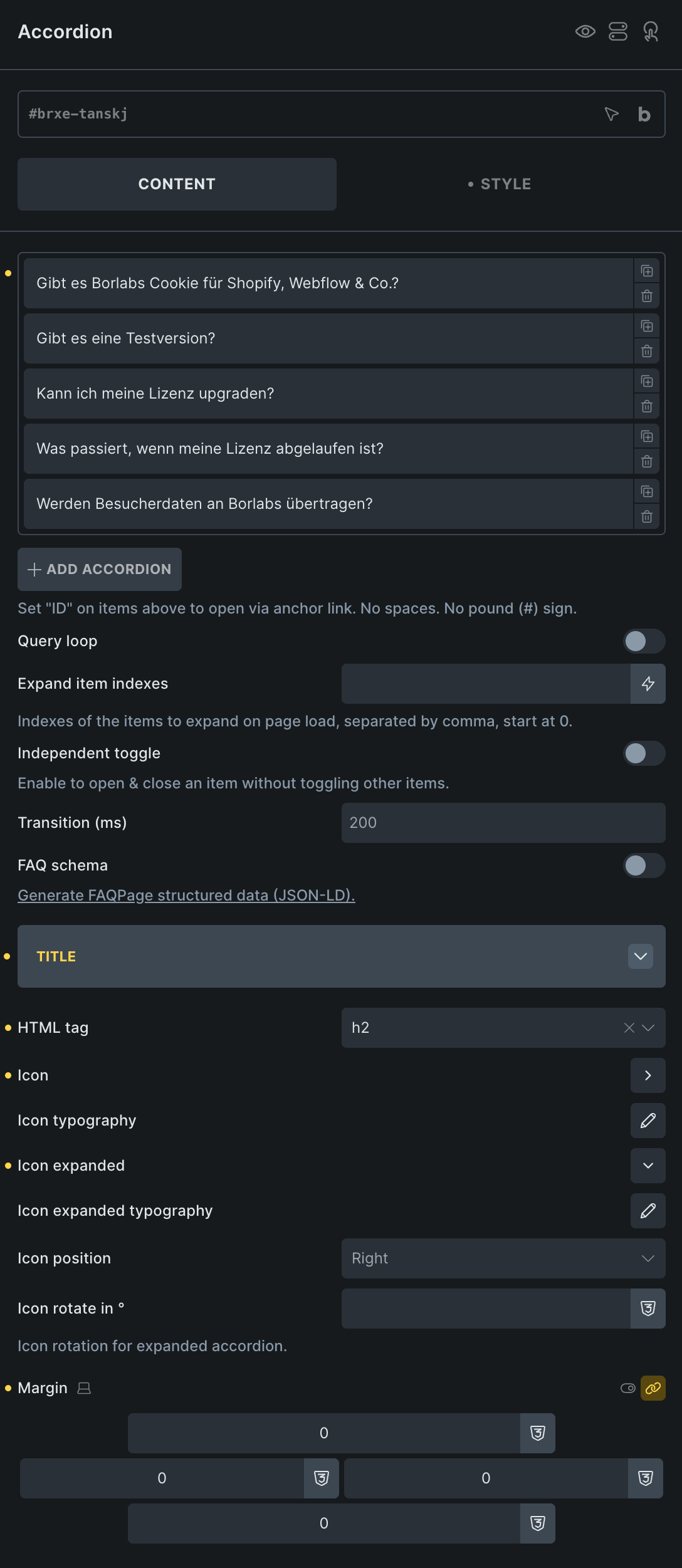The width and height of the screenshot is (682, 1568).
Task: Click the eye preview icon in header
Action: pyautogui.click(x=585, y=31)
